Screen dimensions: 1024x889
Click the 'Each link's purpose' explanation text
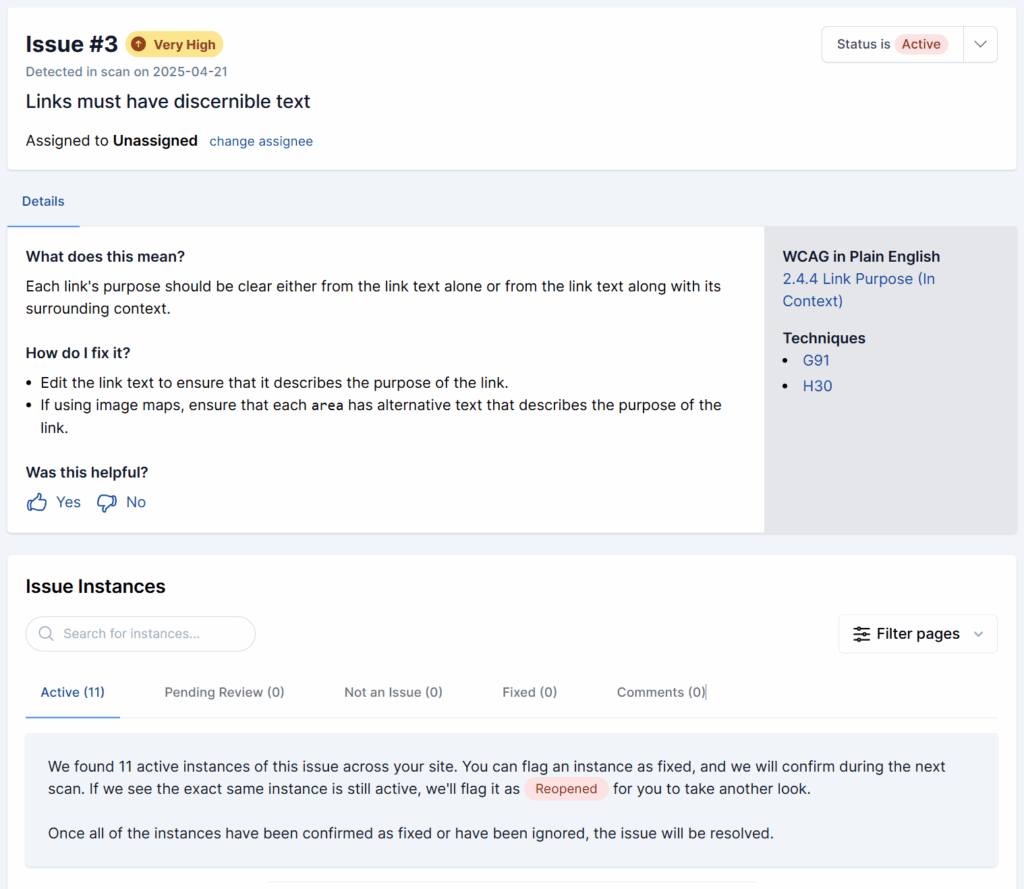coord(374,297)
